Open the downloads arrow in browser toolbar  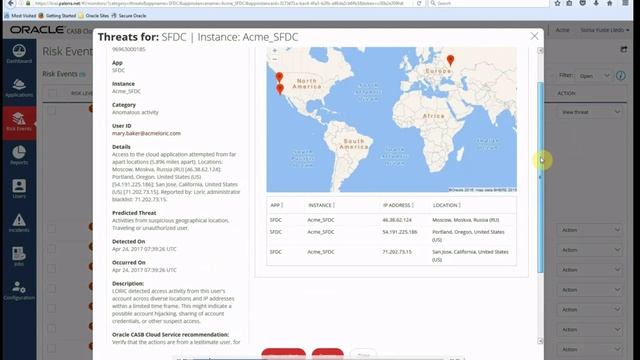596,3
